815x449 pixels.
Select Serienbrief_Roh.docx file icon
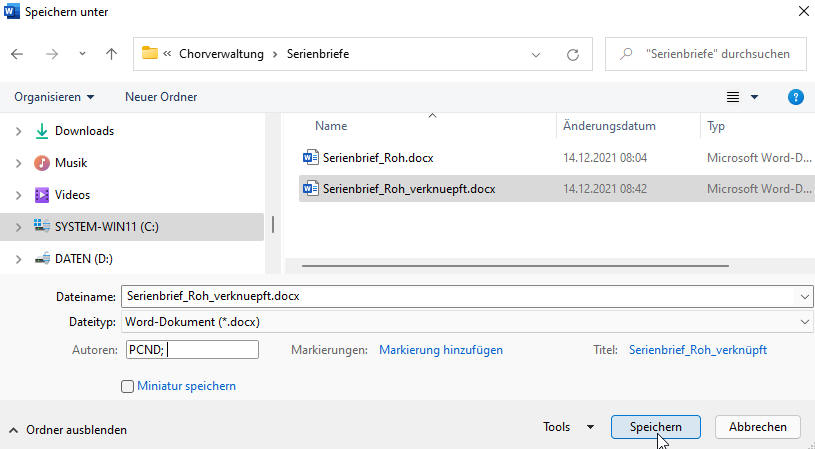click(x=310, y=157)
